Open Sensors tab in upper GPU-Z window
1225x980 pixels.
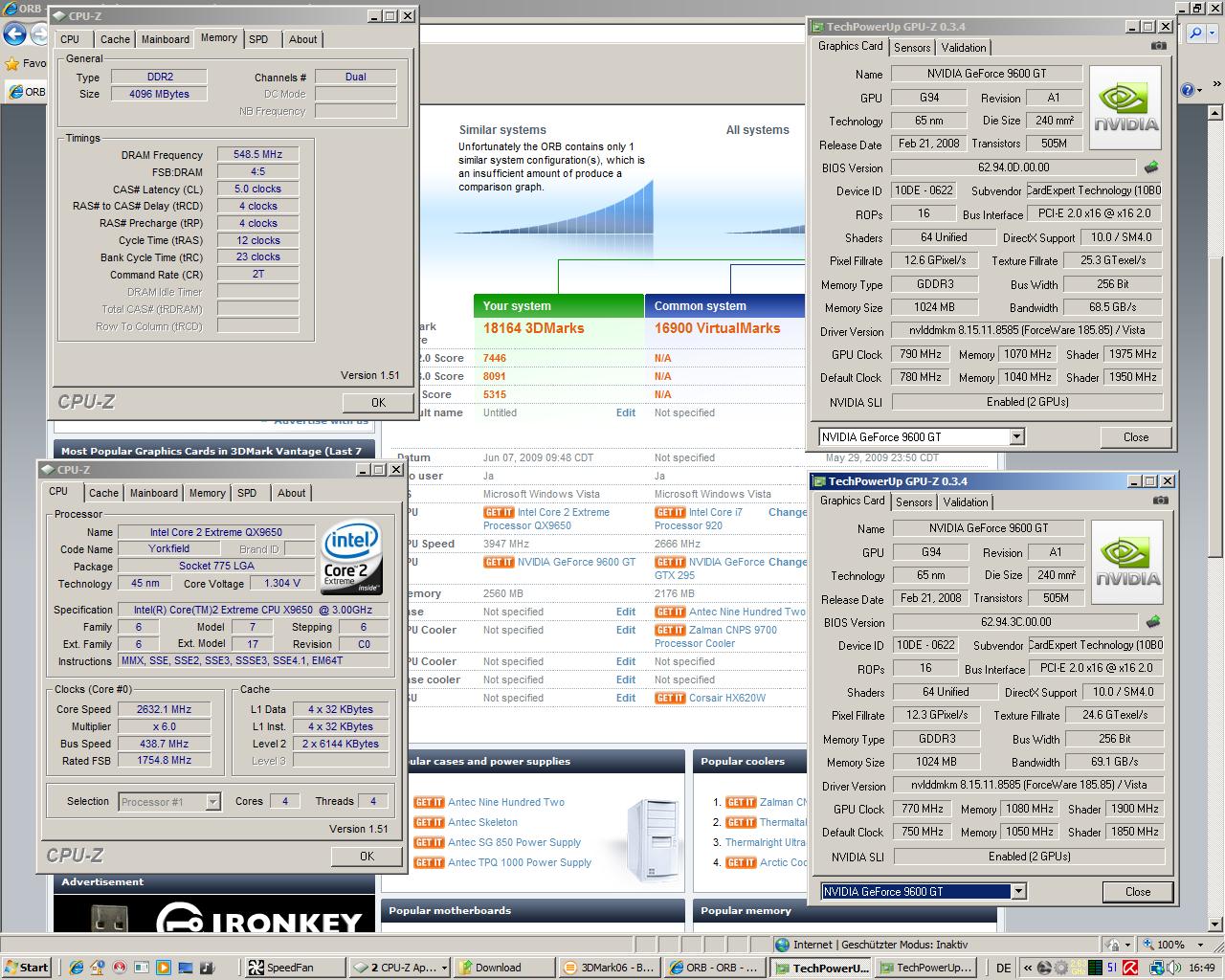[912, 48]
